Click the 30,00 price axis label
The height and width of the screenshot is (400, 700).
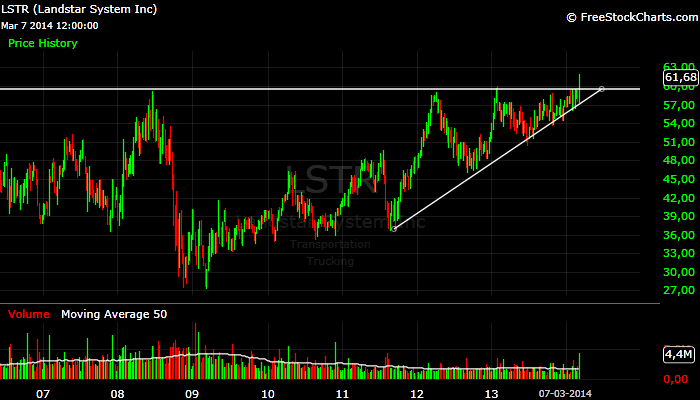pyautogui.click(x=679, y=272)
